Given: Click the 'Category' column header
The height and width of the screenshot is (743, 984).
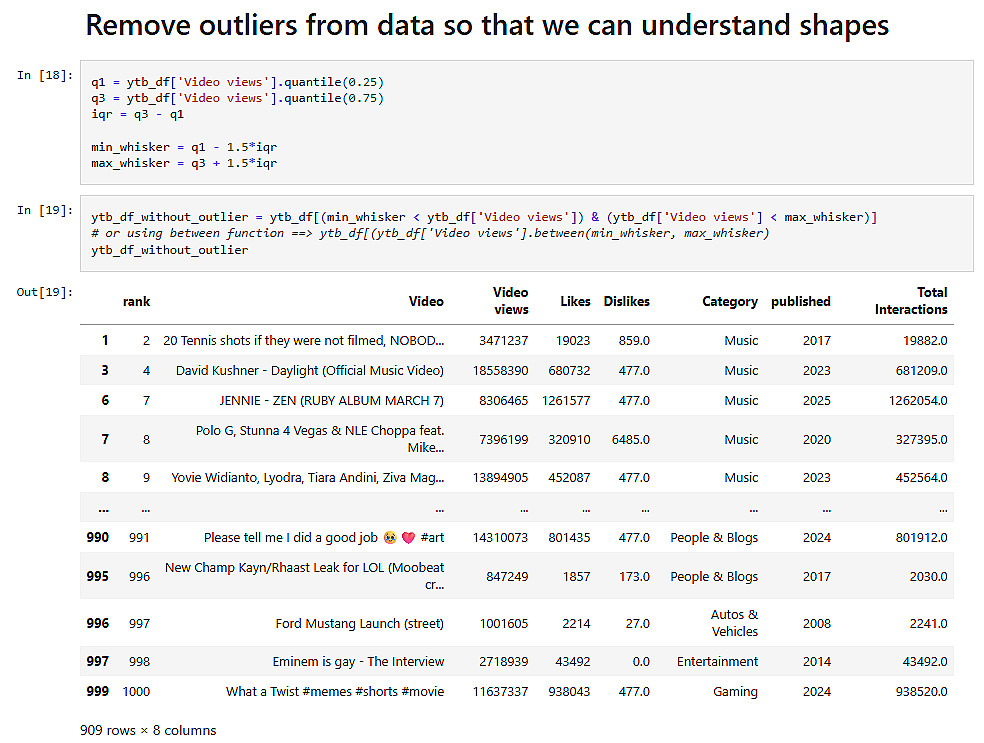Looking at the screenshot, I should click(729, 301).
